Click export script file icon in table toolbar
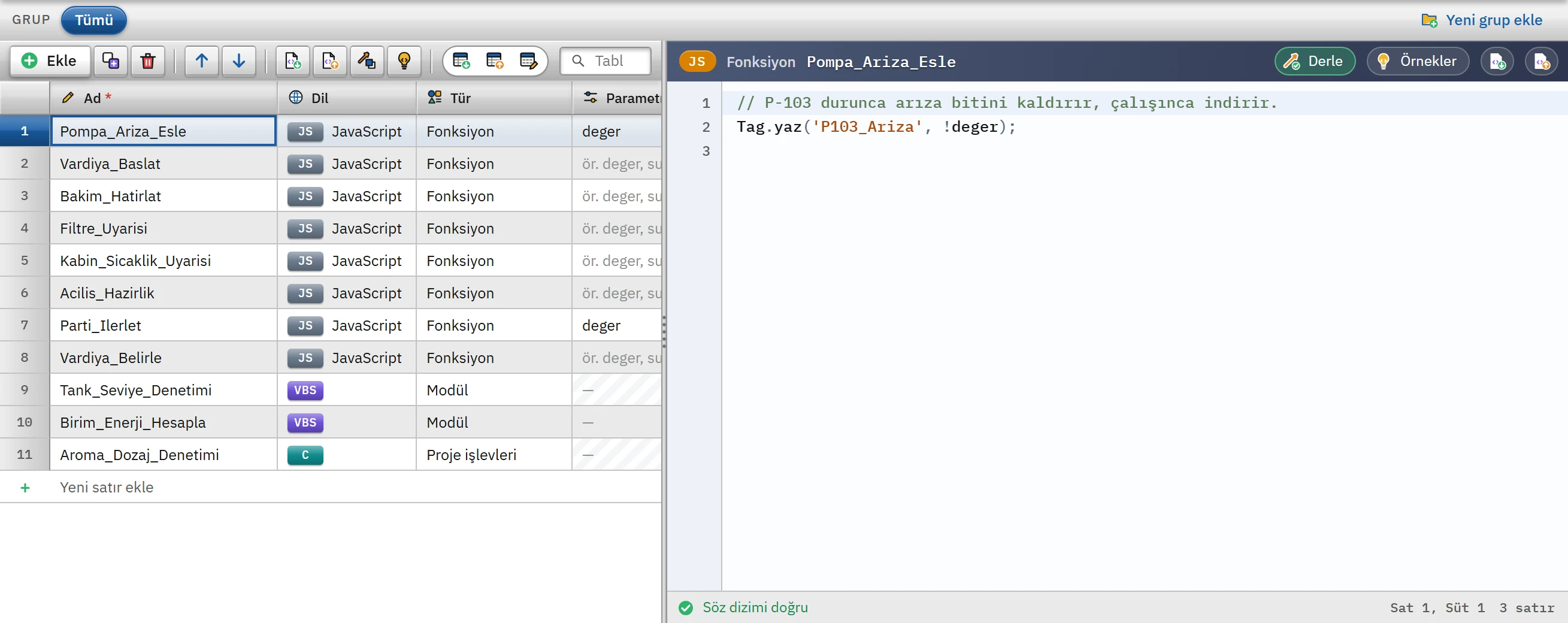 tap(330, 61)
